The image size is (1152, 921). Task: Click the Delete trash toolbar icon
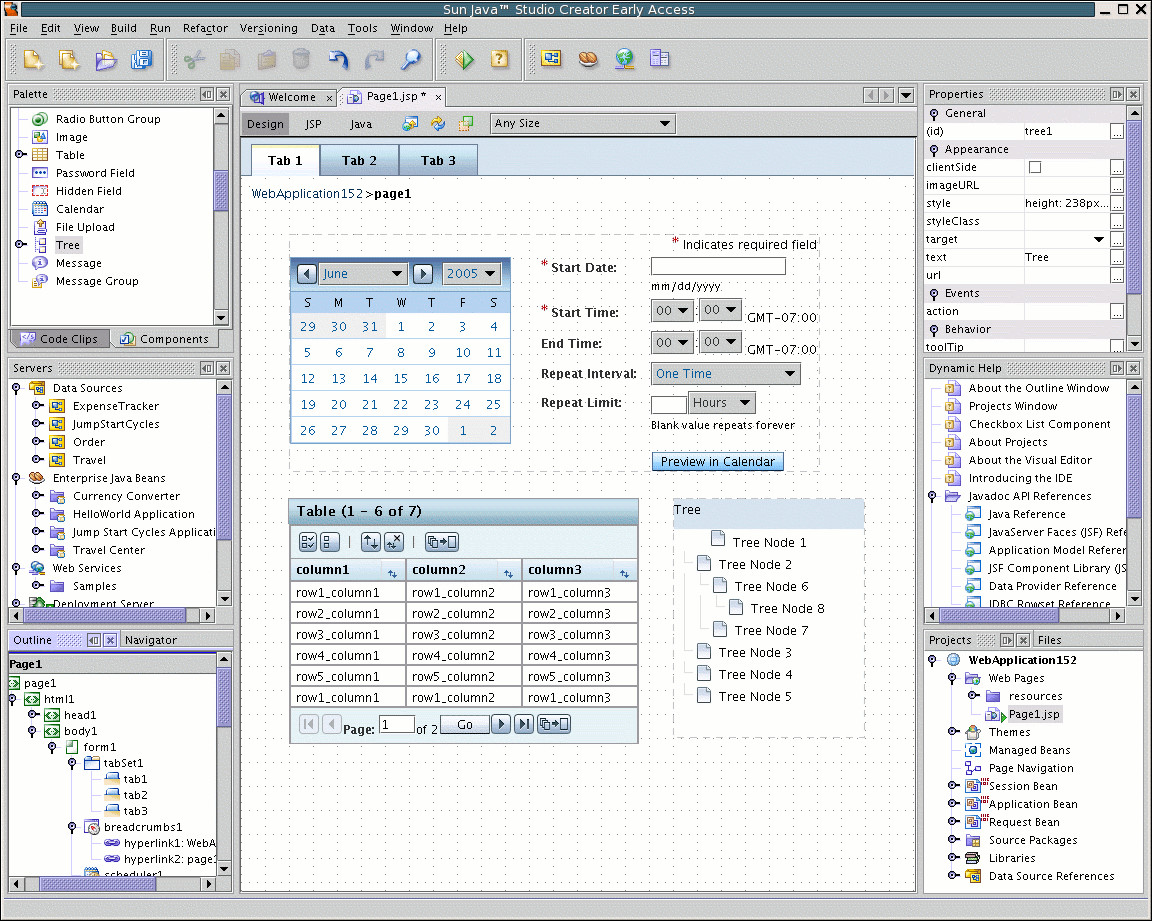pos(301,59)
